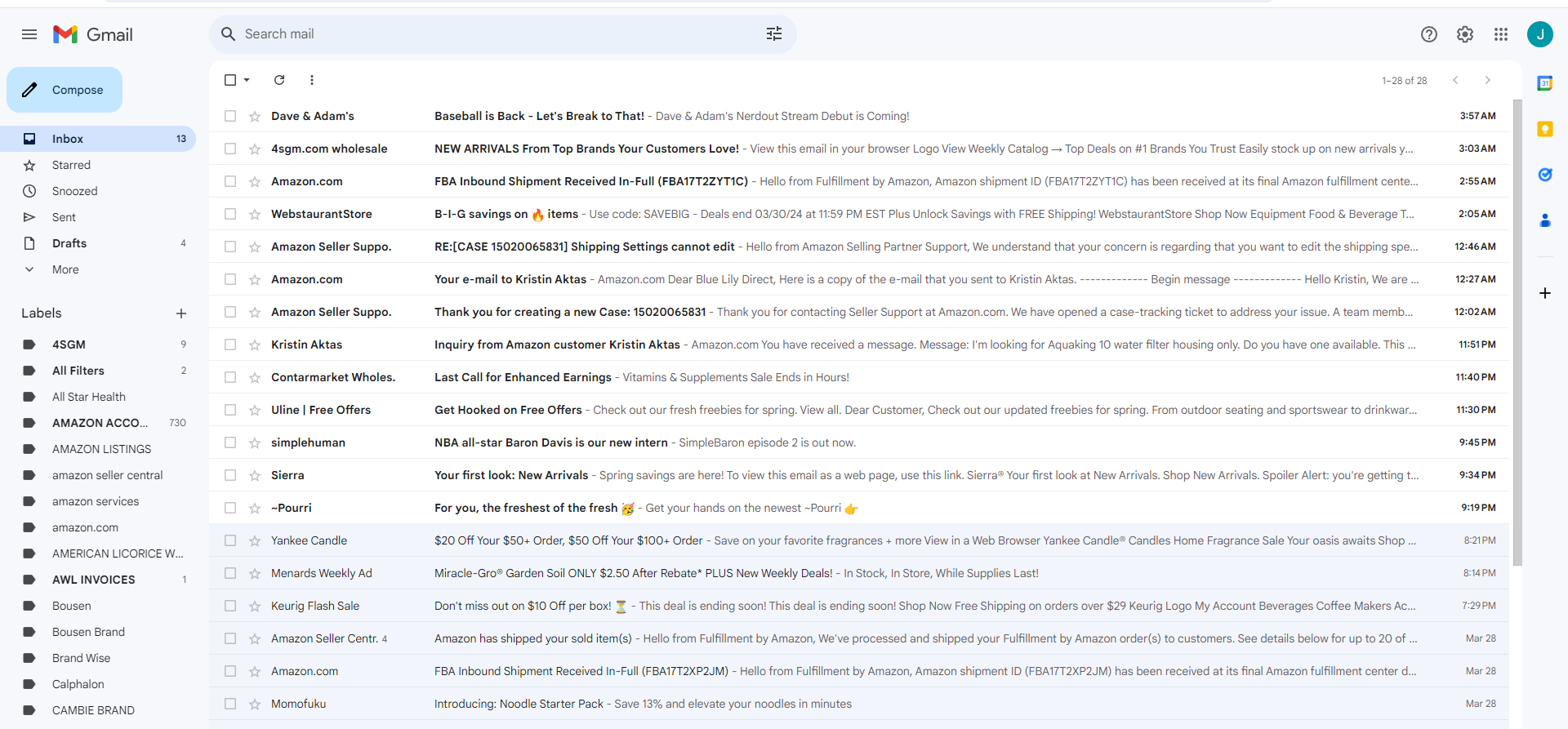The width and height of the screenshot is (1568, 729).
Task: Star the Yankee Candle email
Action: (255, 541)
